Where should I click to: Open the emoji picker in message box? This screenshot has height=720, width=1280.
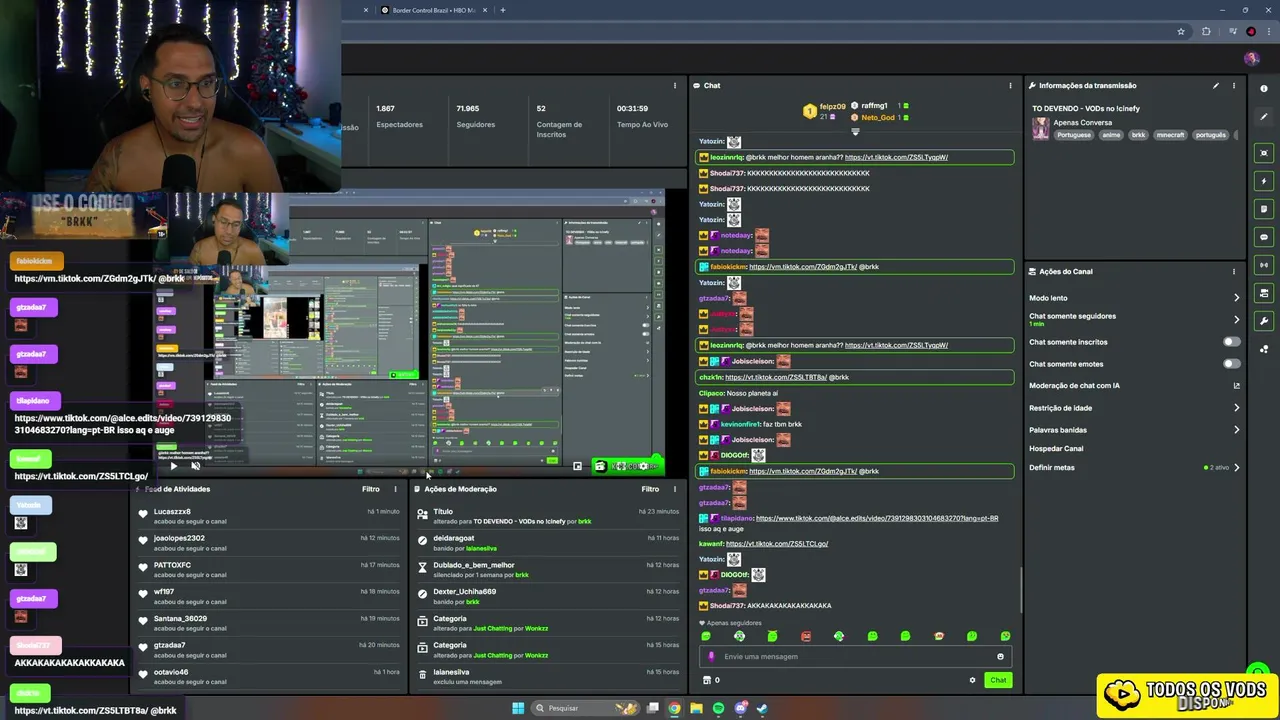(x=1000, y=657)
